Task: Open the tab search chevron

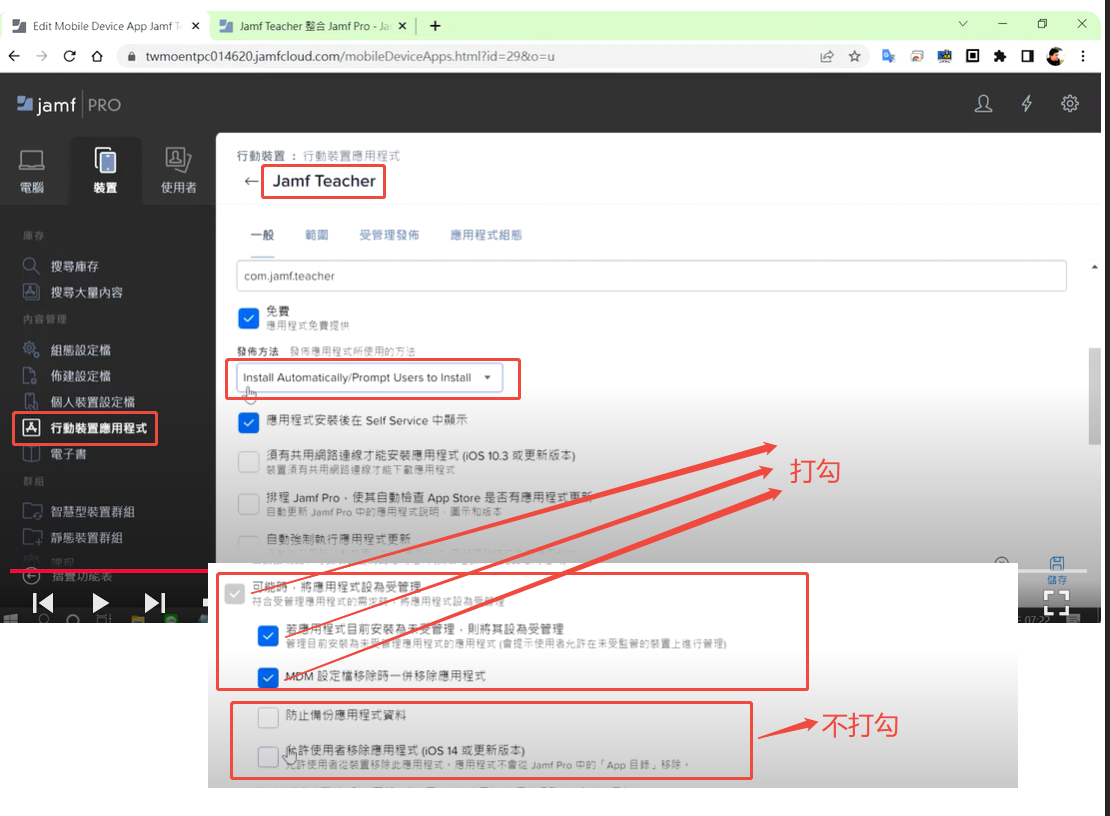Action: 963,24
